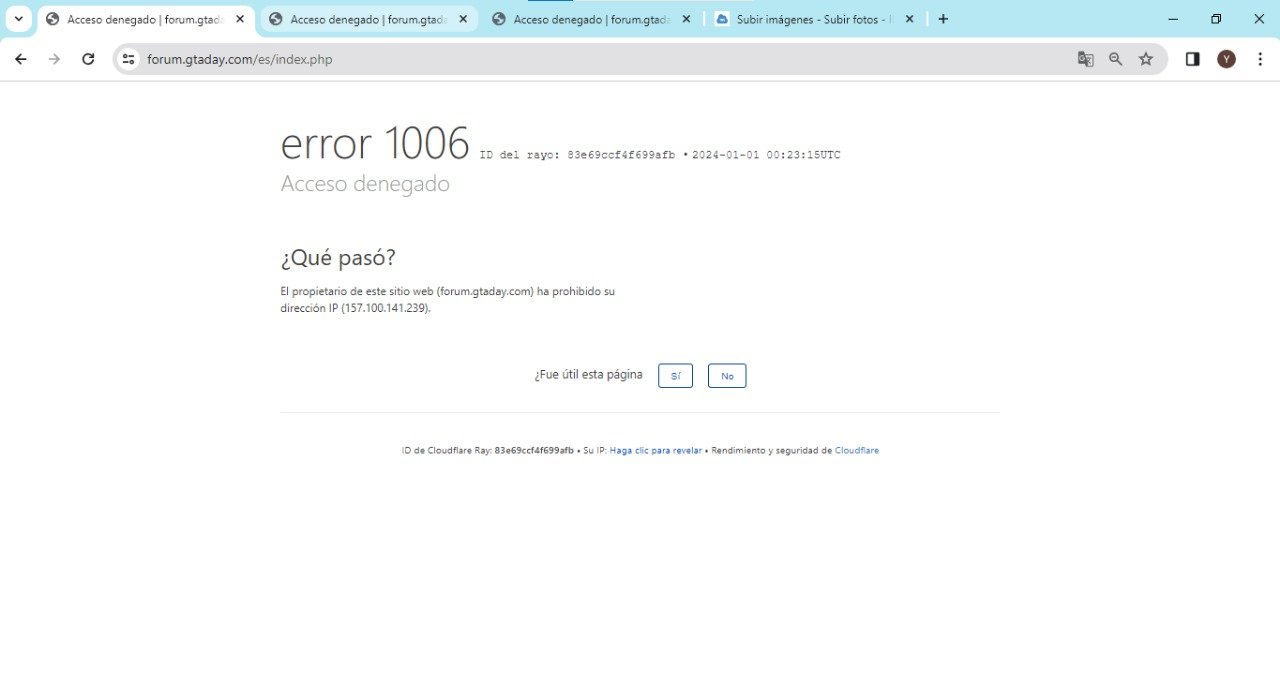Expand the tab search dropdown
Viewport: 1280px width, 682px height.
pos(18,19)
